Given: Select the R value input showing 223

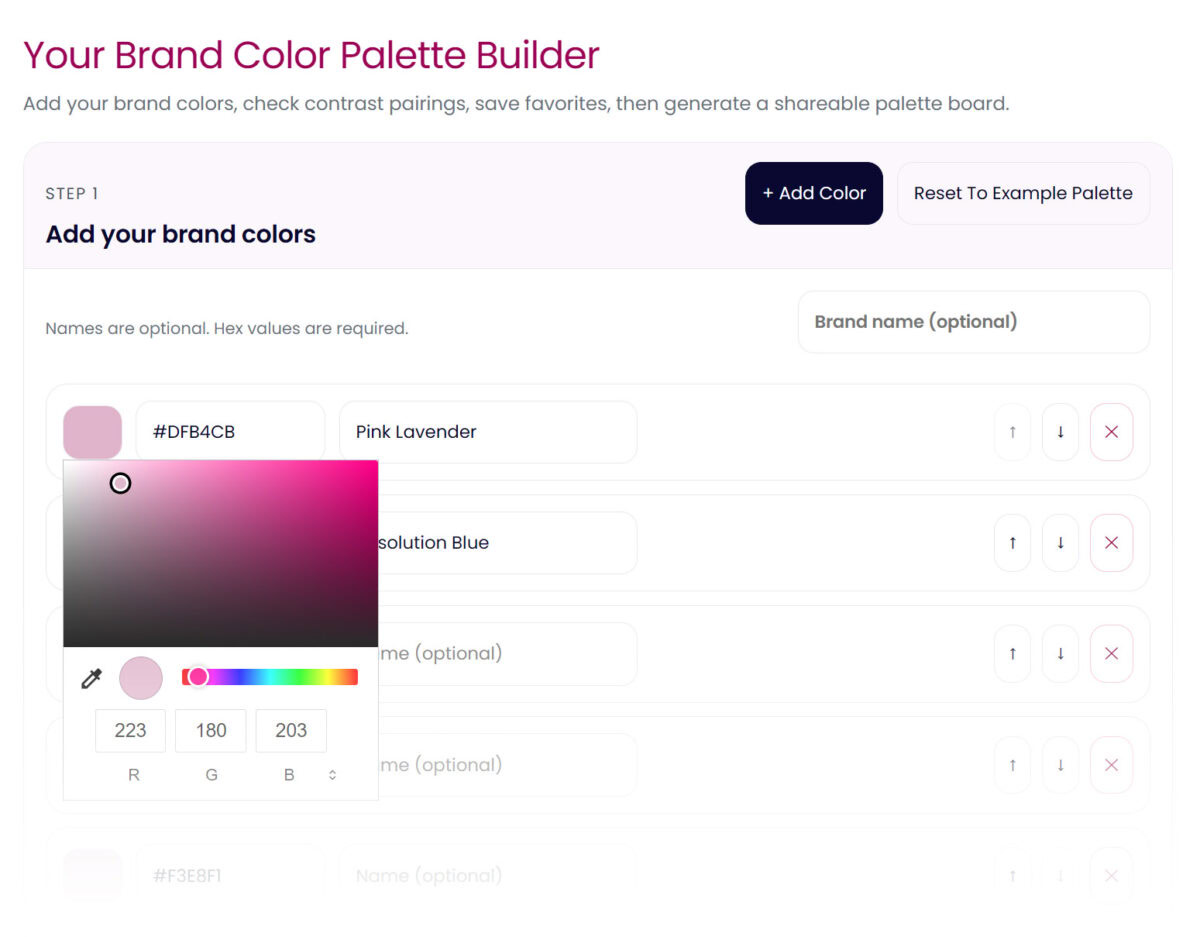Looking at the screenshot, I should point(130,730).
